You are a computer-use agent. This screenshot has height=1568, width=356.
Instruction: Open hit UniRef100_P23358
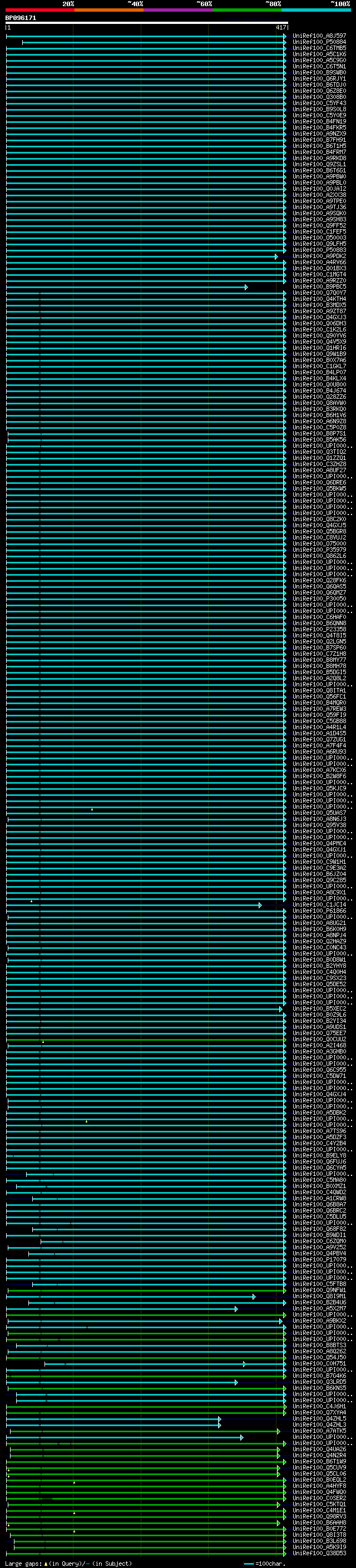pyautogui.click(x=319, y=630)
